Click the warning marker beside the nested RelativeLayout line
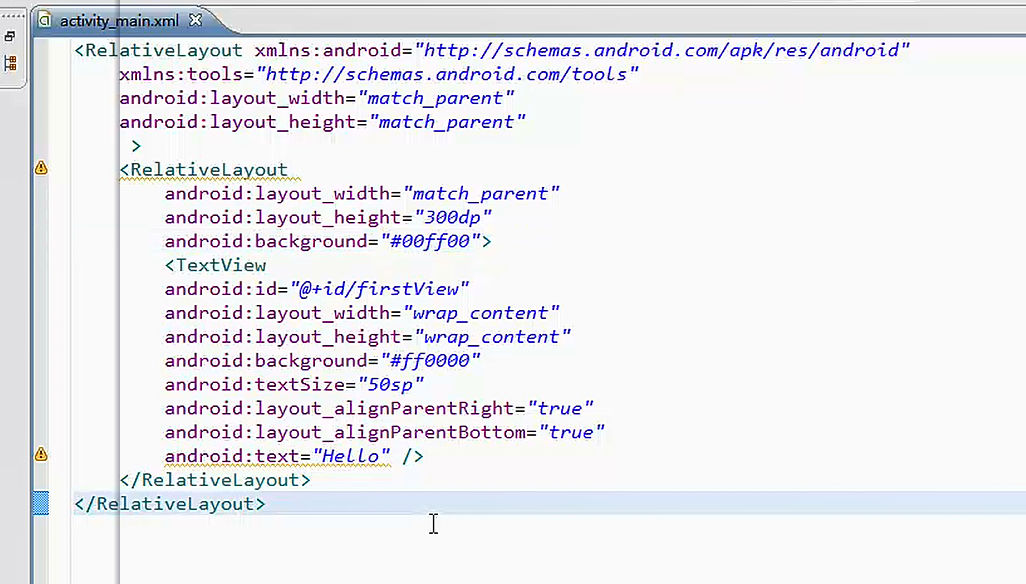This screenshot has height=584, width=1026. pyautogui.click(x=41, y=168)
